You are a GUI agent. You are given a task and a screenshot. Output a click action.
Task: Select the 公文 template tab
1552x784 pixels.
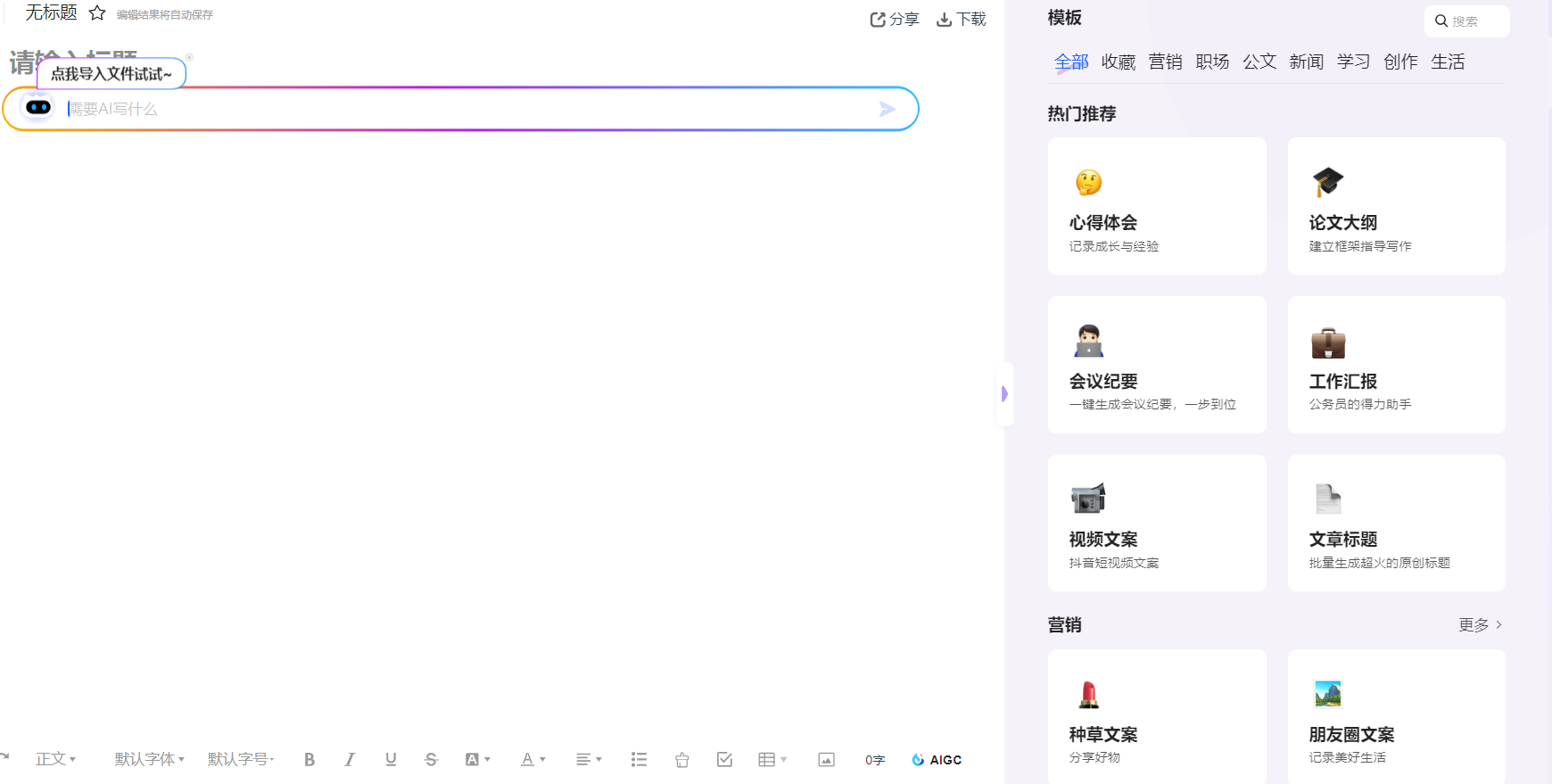tap(1259, 62)
